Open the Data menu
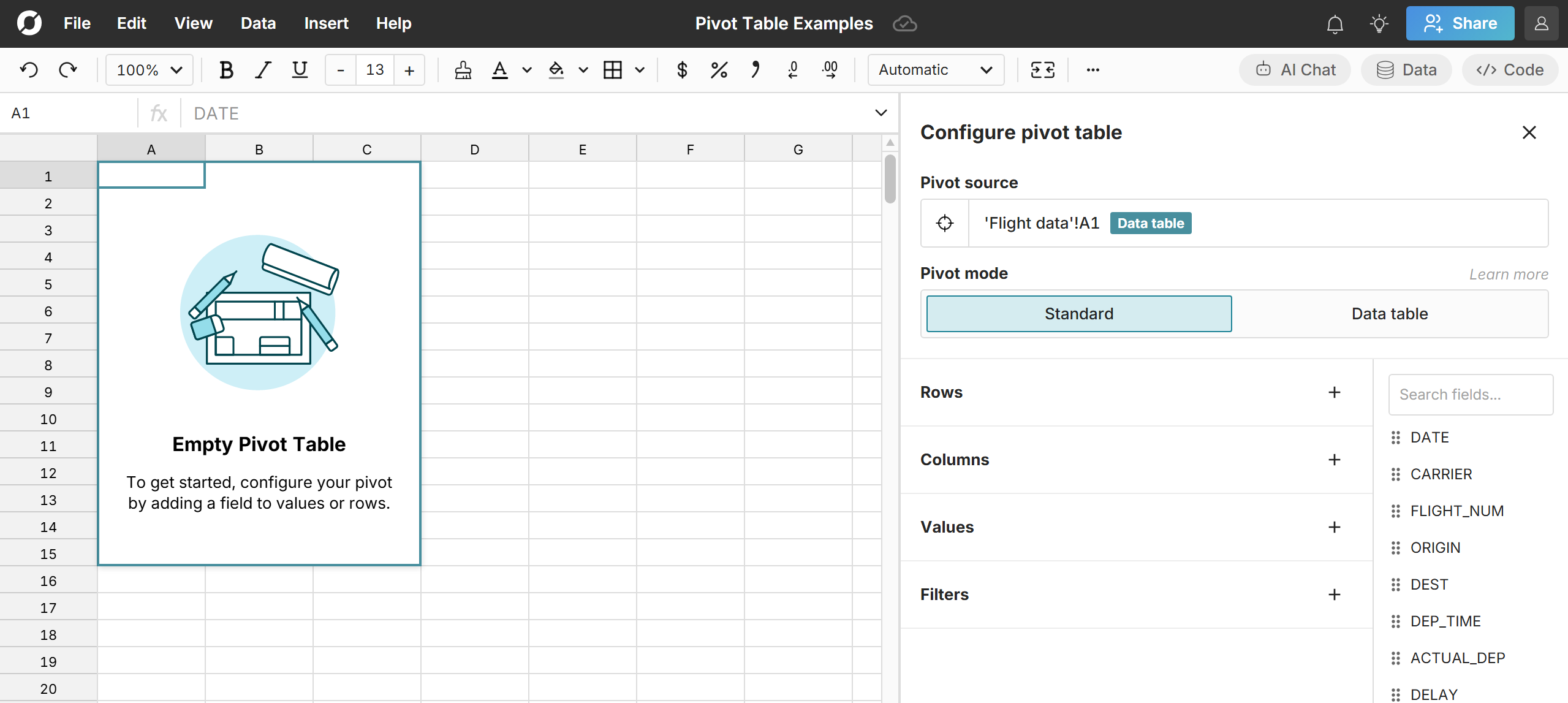 [x=257, y=23]
